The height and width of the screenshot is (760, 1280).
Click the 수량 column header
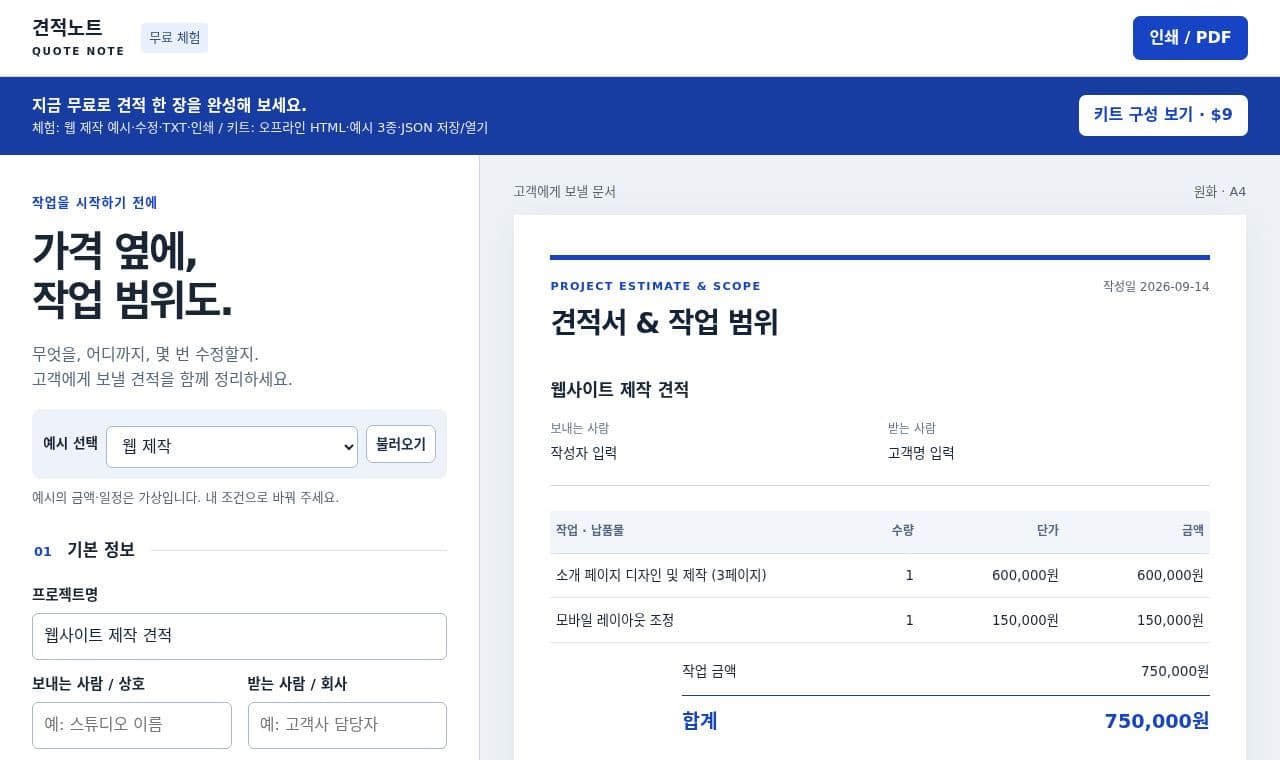(x=902, y=531)
